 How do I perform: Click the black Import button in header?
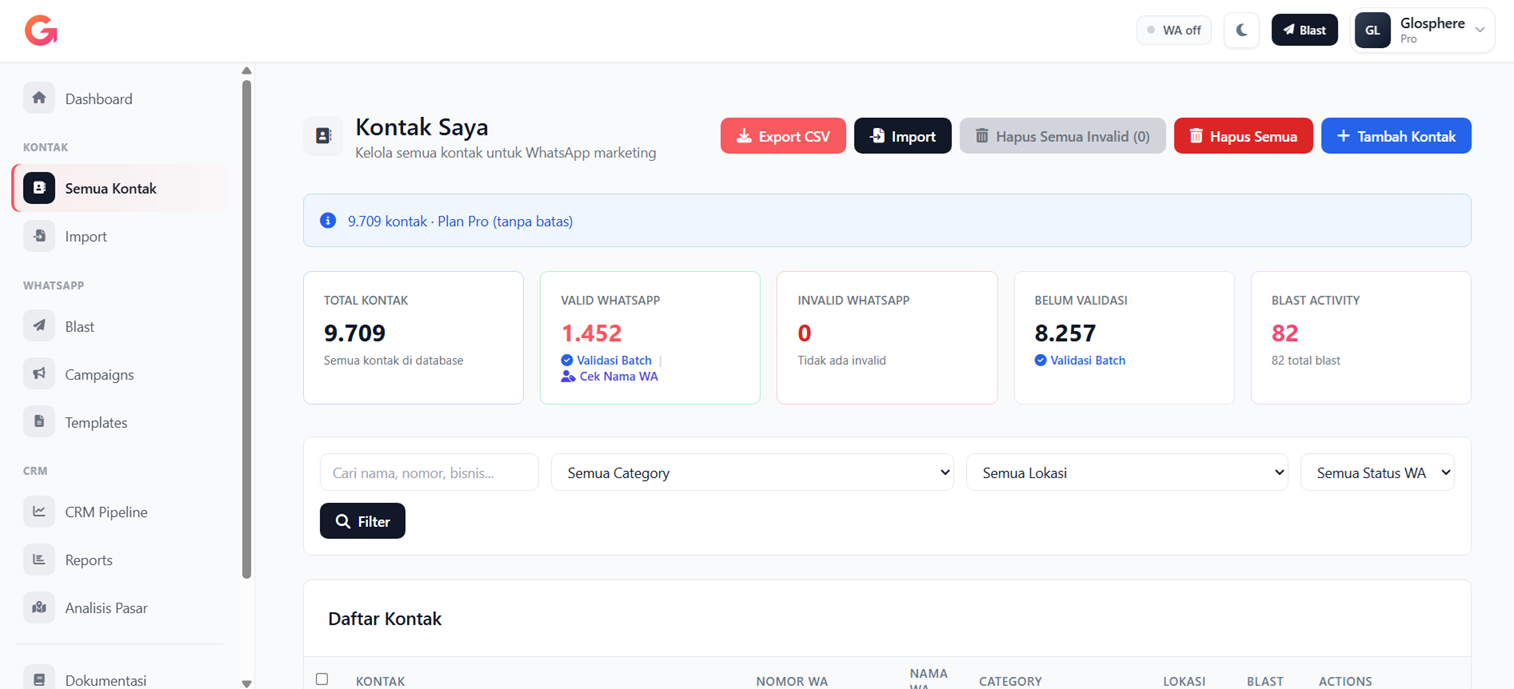point(902,136)
